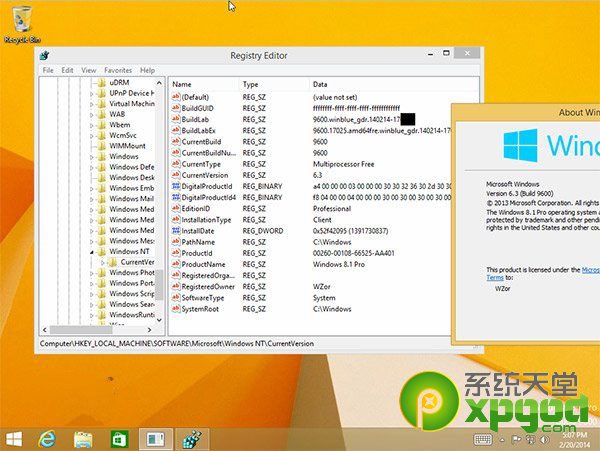600x451 pixels.
Task: Open File Explorer from taskbar
Action: coord(83,439)
